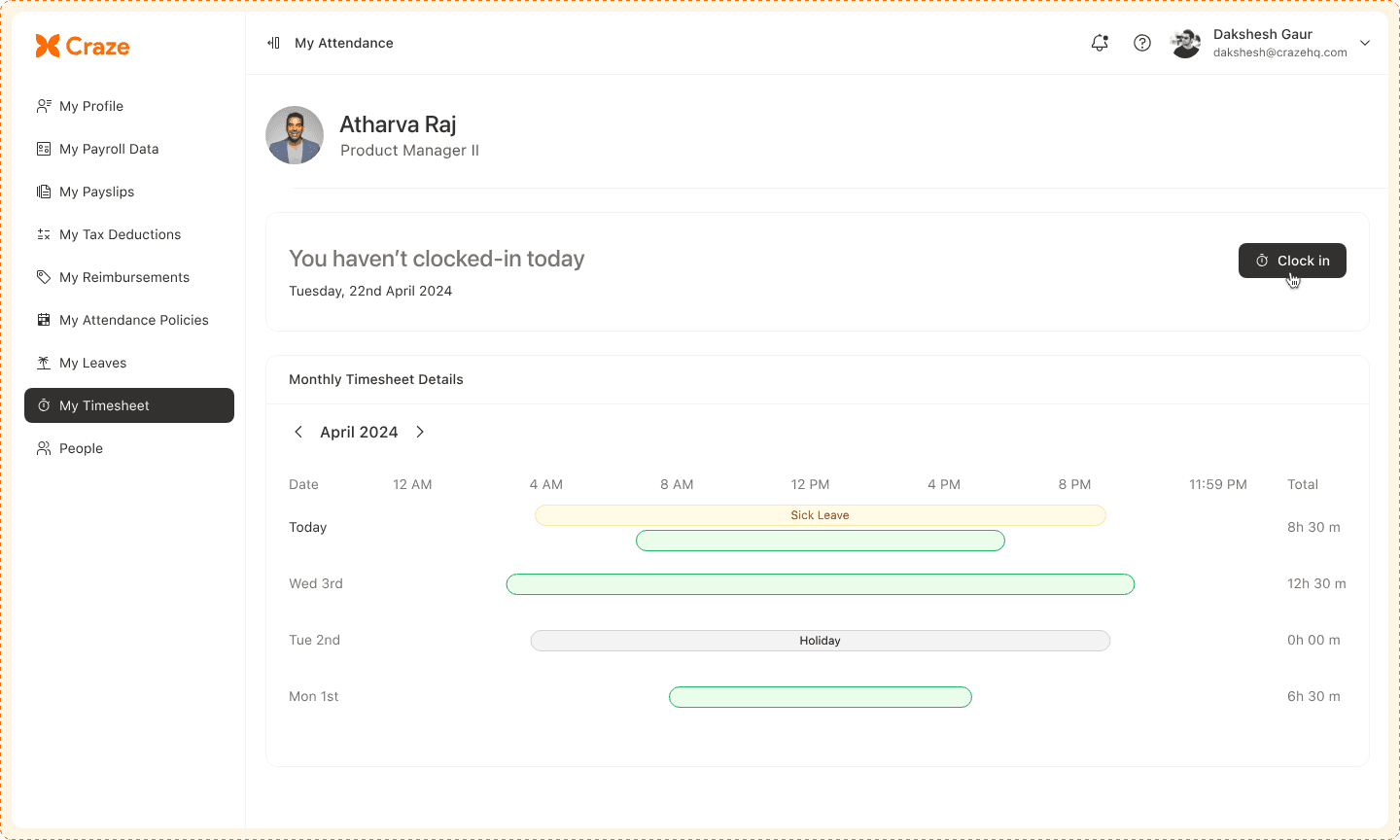Open My Payslips
1400x840 pixels.
[x=129, y=192]
